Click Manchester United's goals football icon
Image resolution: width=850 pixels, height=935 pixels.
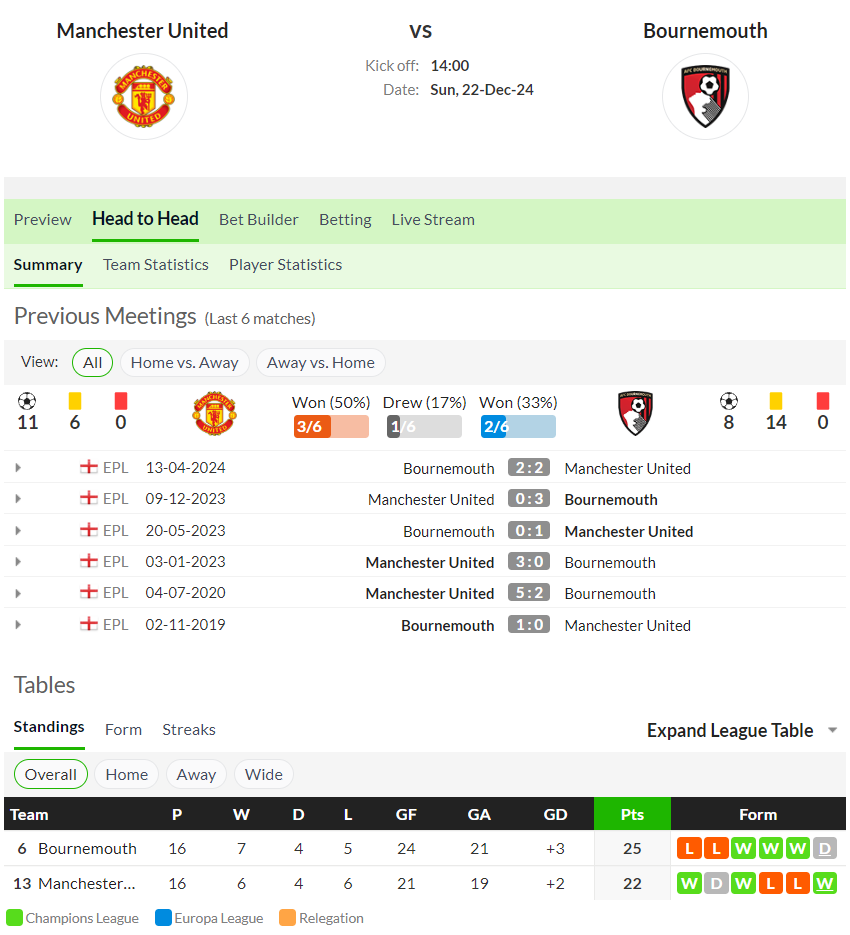point(27,401)
